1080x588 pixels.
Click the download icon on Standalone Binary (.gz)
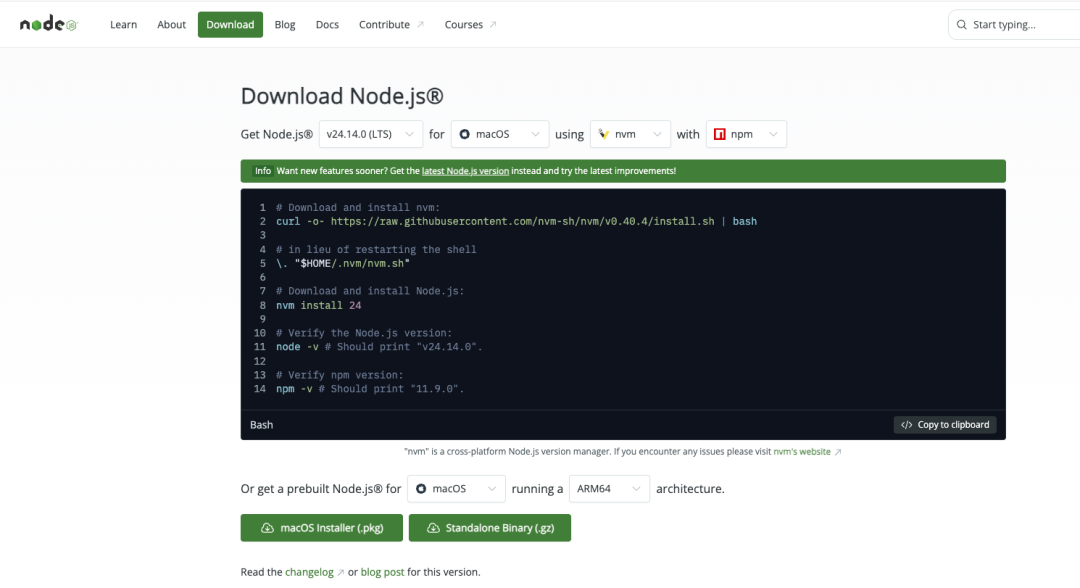(432, 527)
